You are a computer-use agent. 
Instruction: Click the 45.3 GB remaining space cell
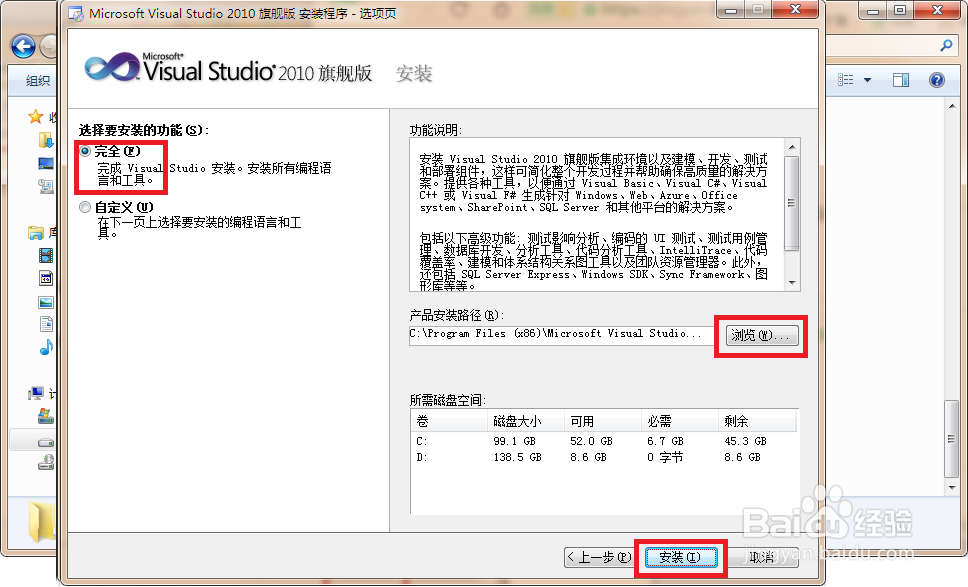(x=745, y=441)
